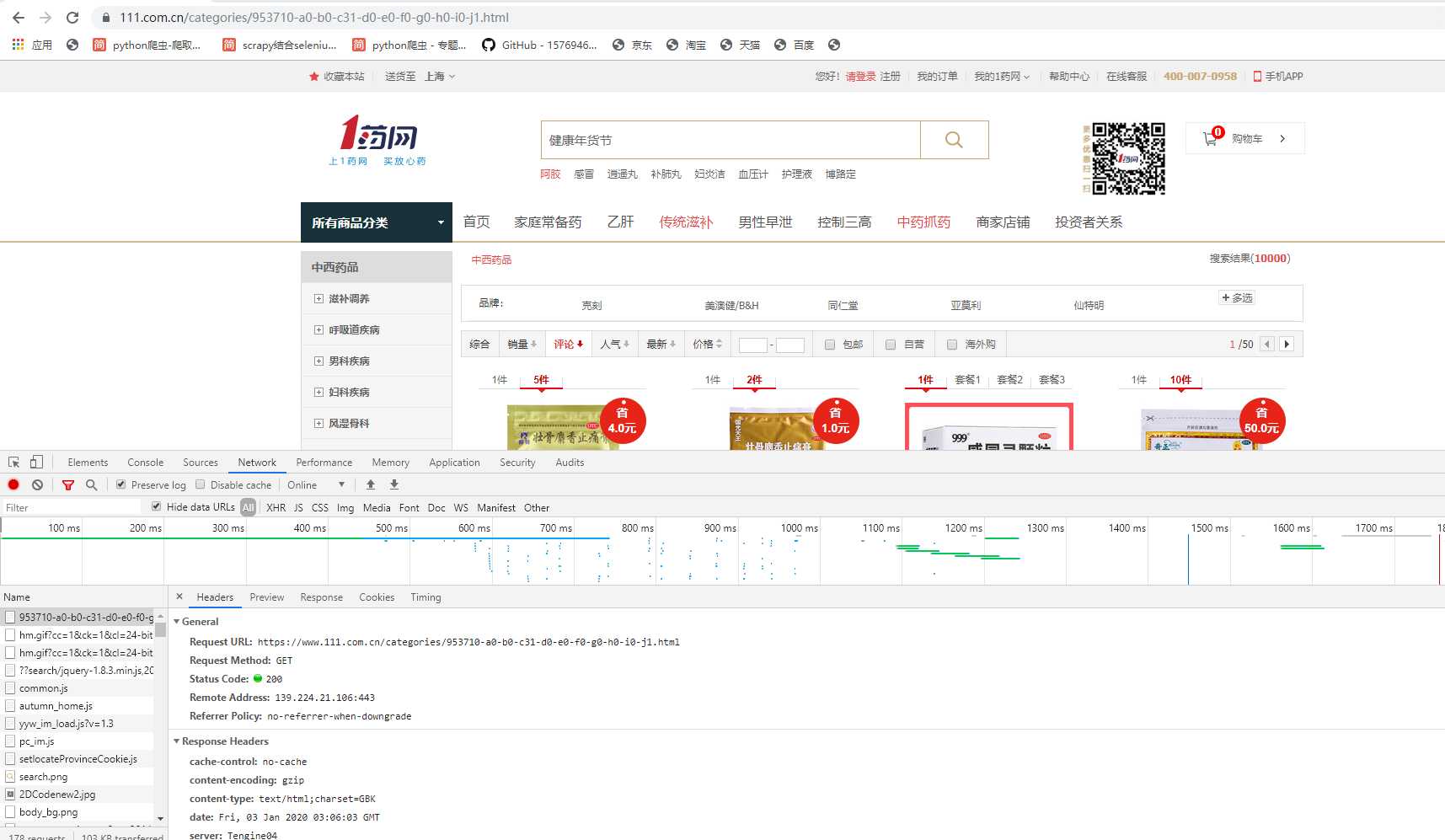Viewport: 1445px width, 840px height.
Task: Open the Timing tab
Action: (x=425, y=597)
